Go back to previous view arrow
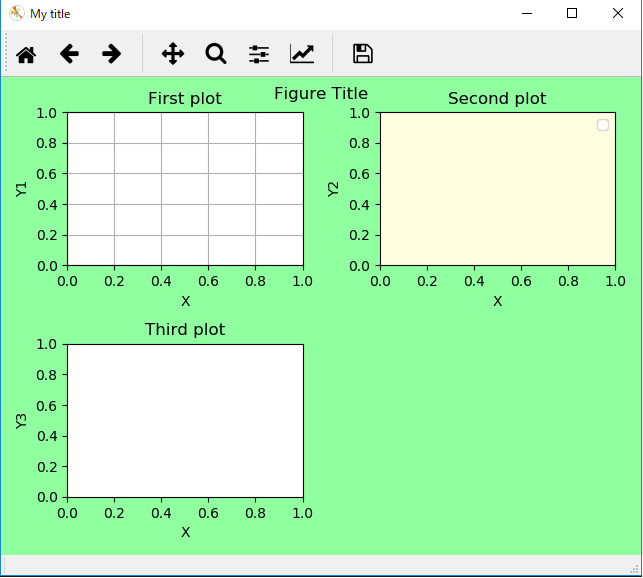The width and height of the screenshot is (643, 578). point(69,54)
